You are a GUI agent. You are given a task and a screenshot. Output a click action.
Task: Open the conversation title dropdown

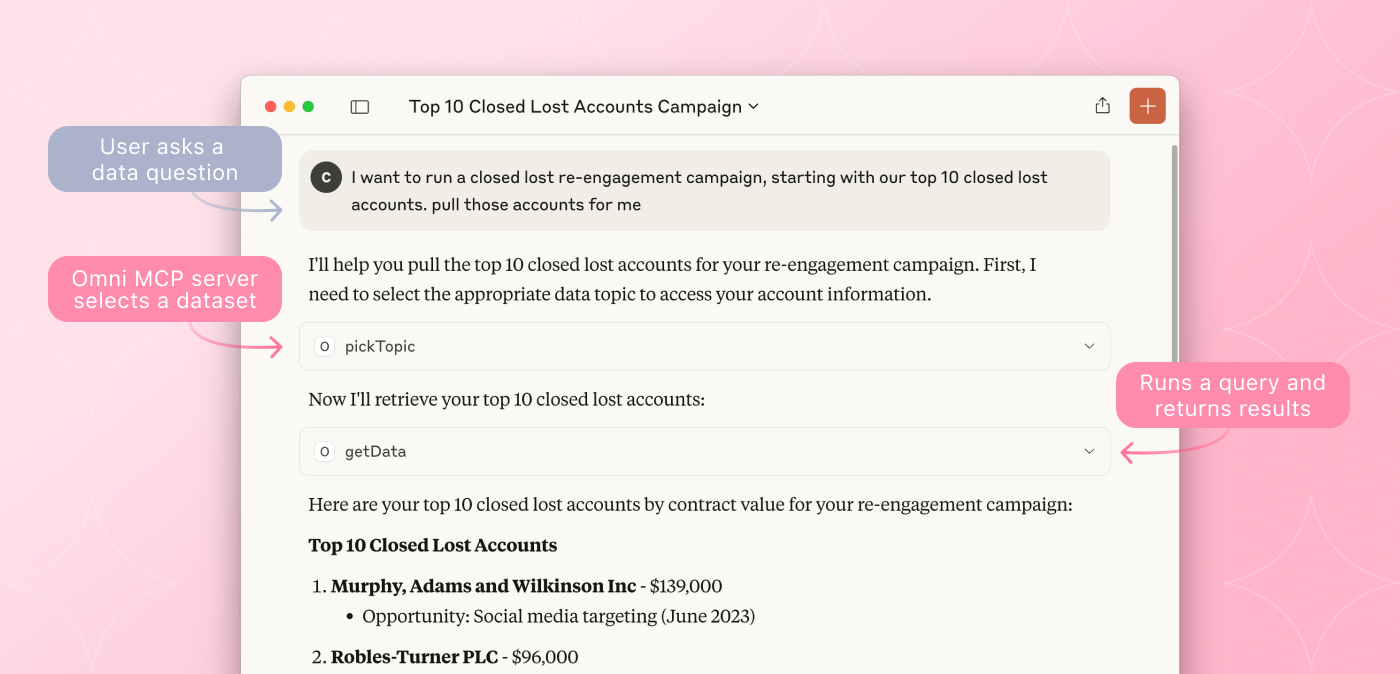point(584,106)
